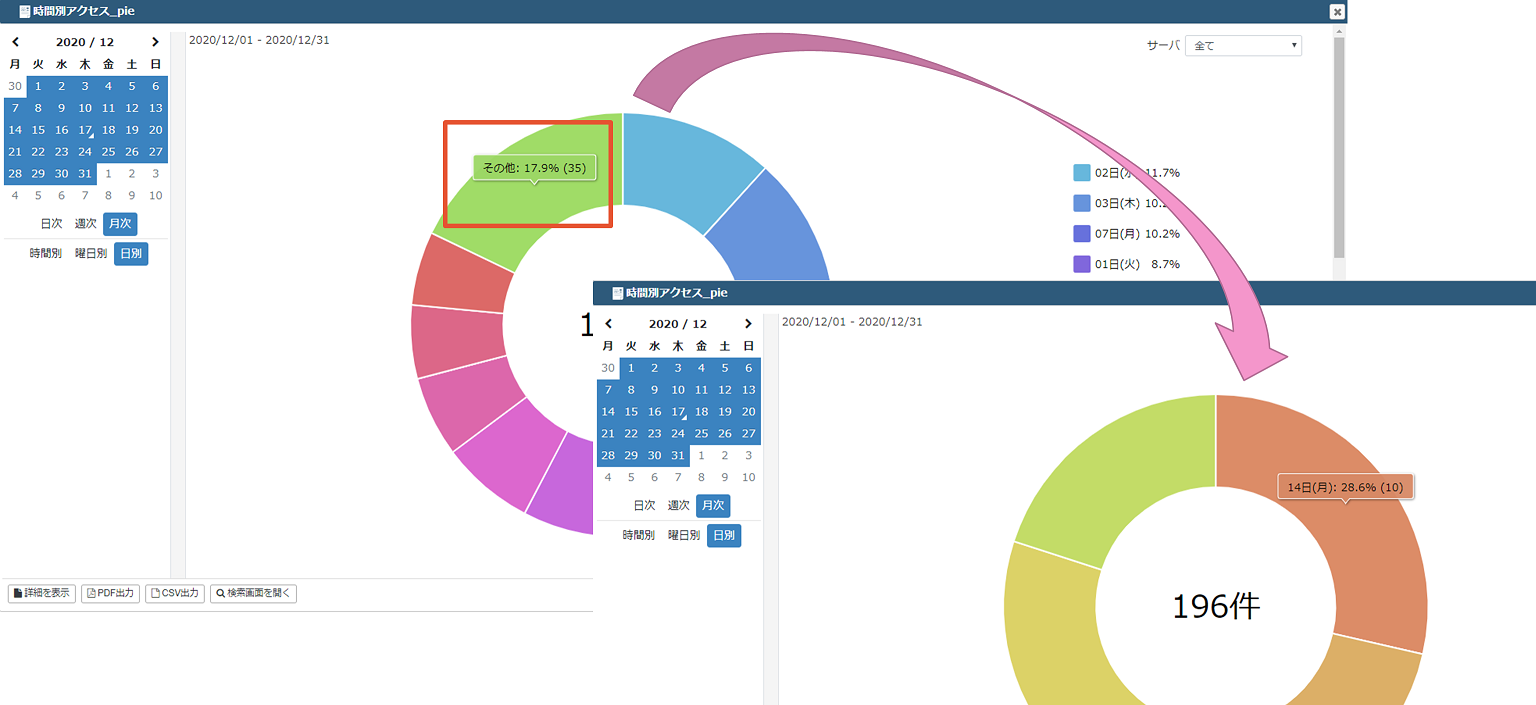Click 2020 / 12 header in back calendar

85,42
